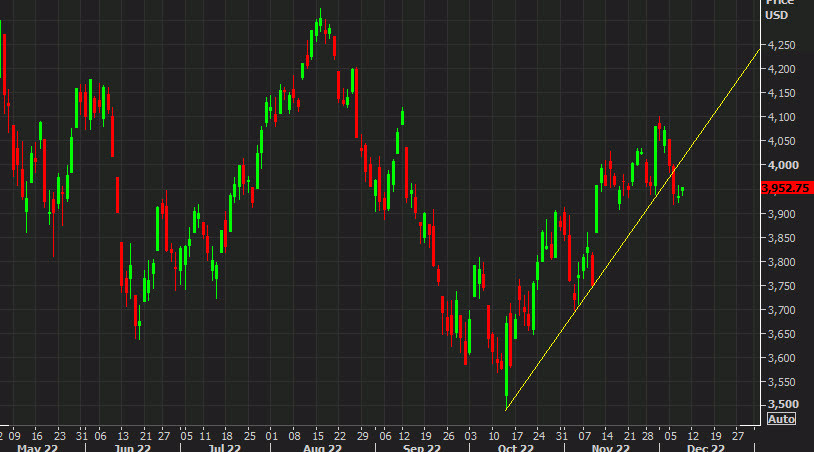This screenshot has height=452, width=814.
Task: Select the 4,150 price level label
Action: pos(781,93)
